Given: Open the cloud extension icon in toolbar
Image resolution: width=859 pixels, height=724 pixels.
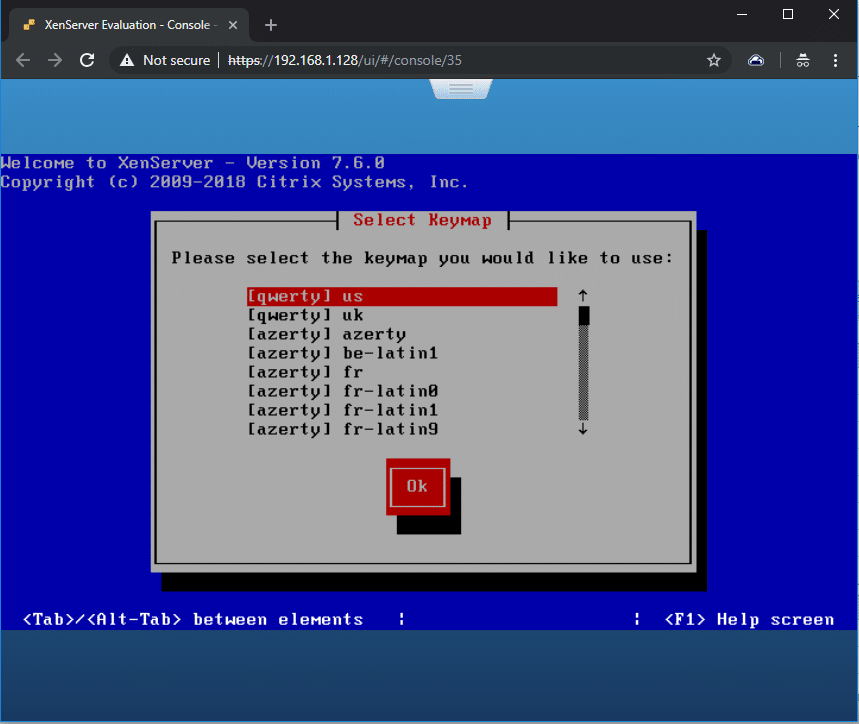Looking at the screenshot, I should click(756, 60).
